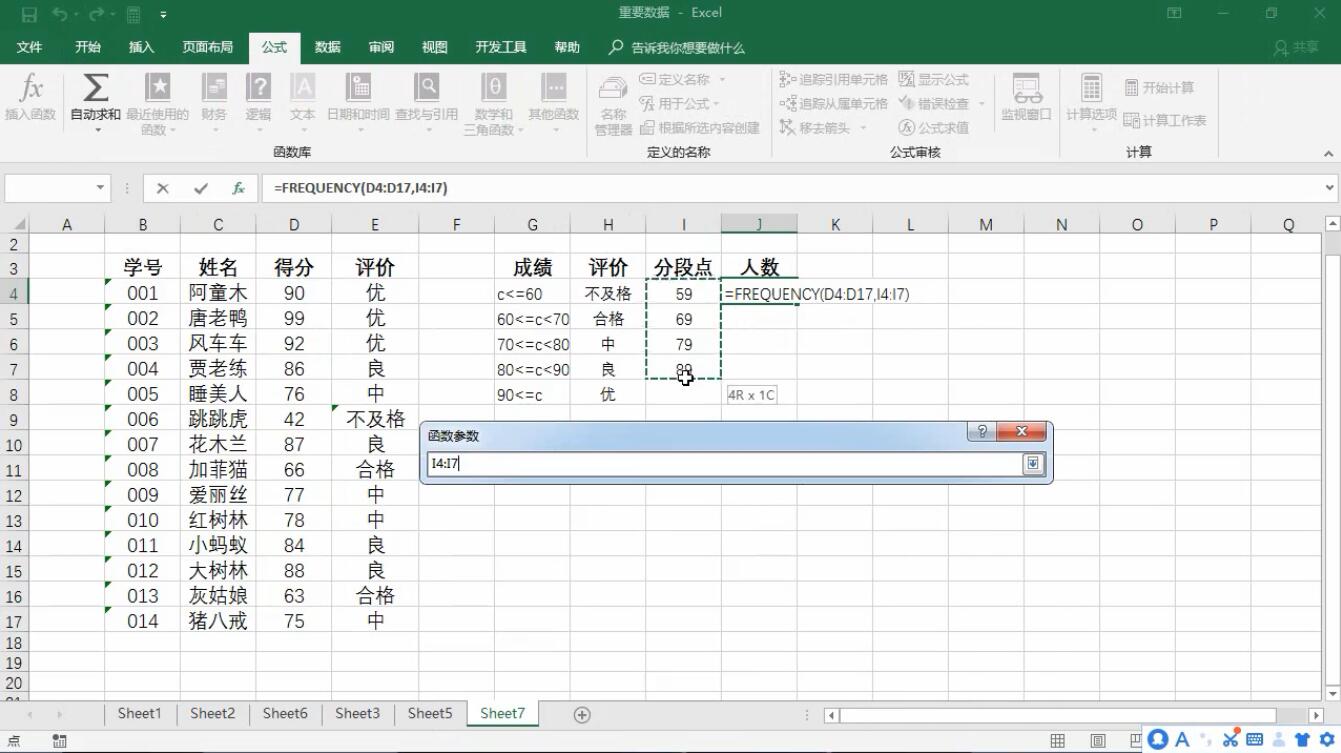
Task: Open the File (文件) menu
Action: click(30, 47)
